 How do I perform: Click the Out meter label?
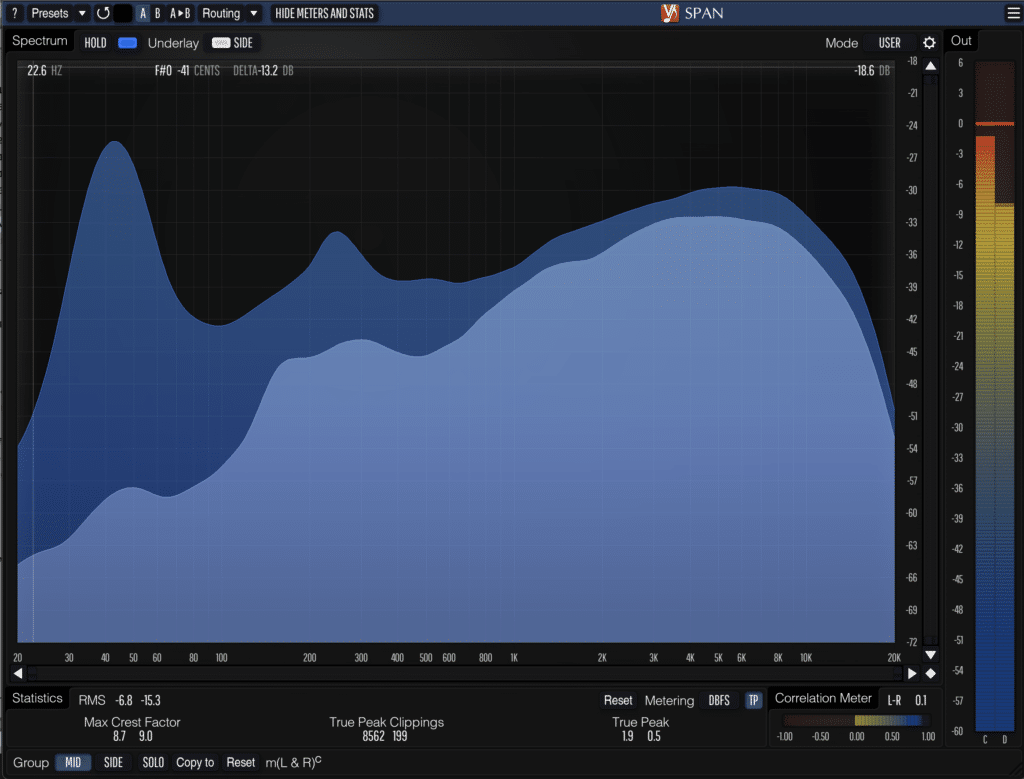961,40
